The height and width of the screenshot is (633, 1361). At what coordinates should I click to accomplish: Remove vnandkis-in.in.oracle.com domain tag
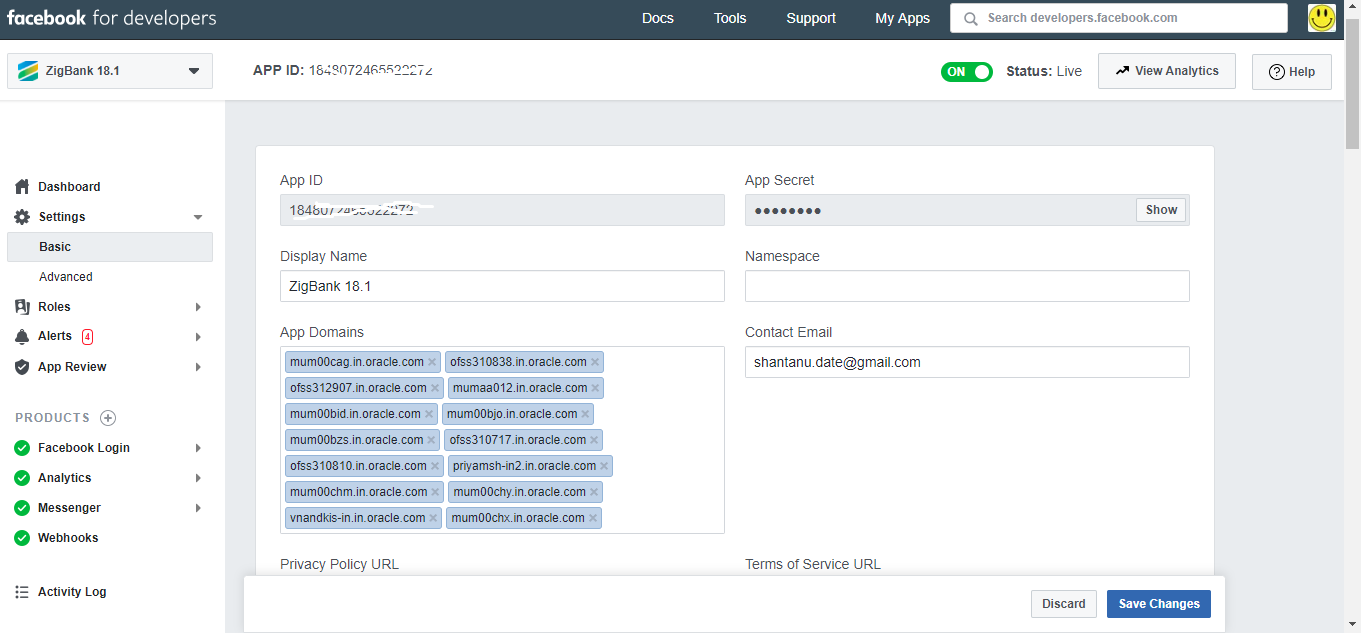click(x=433, y=518)
